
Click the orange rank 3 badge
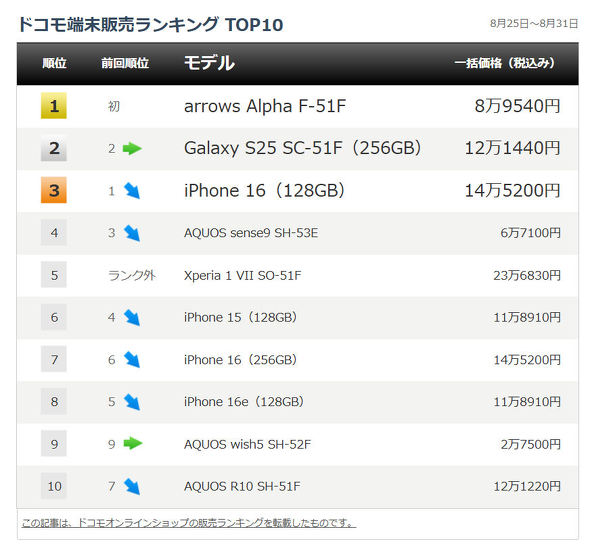[54, 190]
